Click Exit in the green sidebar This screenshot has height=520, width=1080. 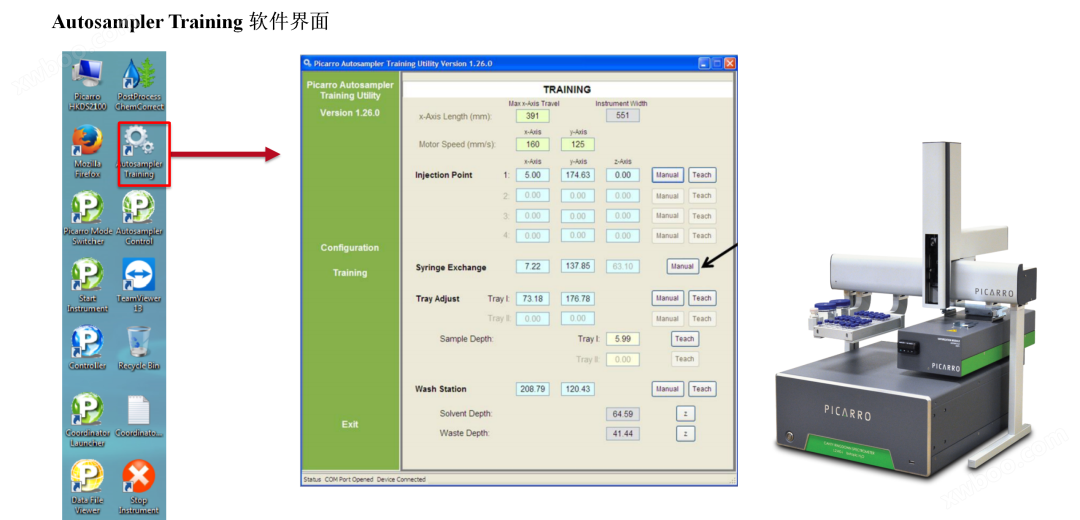(x=350, y=424)
